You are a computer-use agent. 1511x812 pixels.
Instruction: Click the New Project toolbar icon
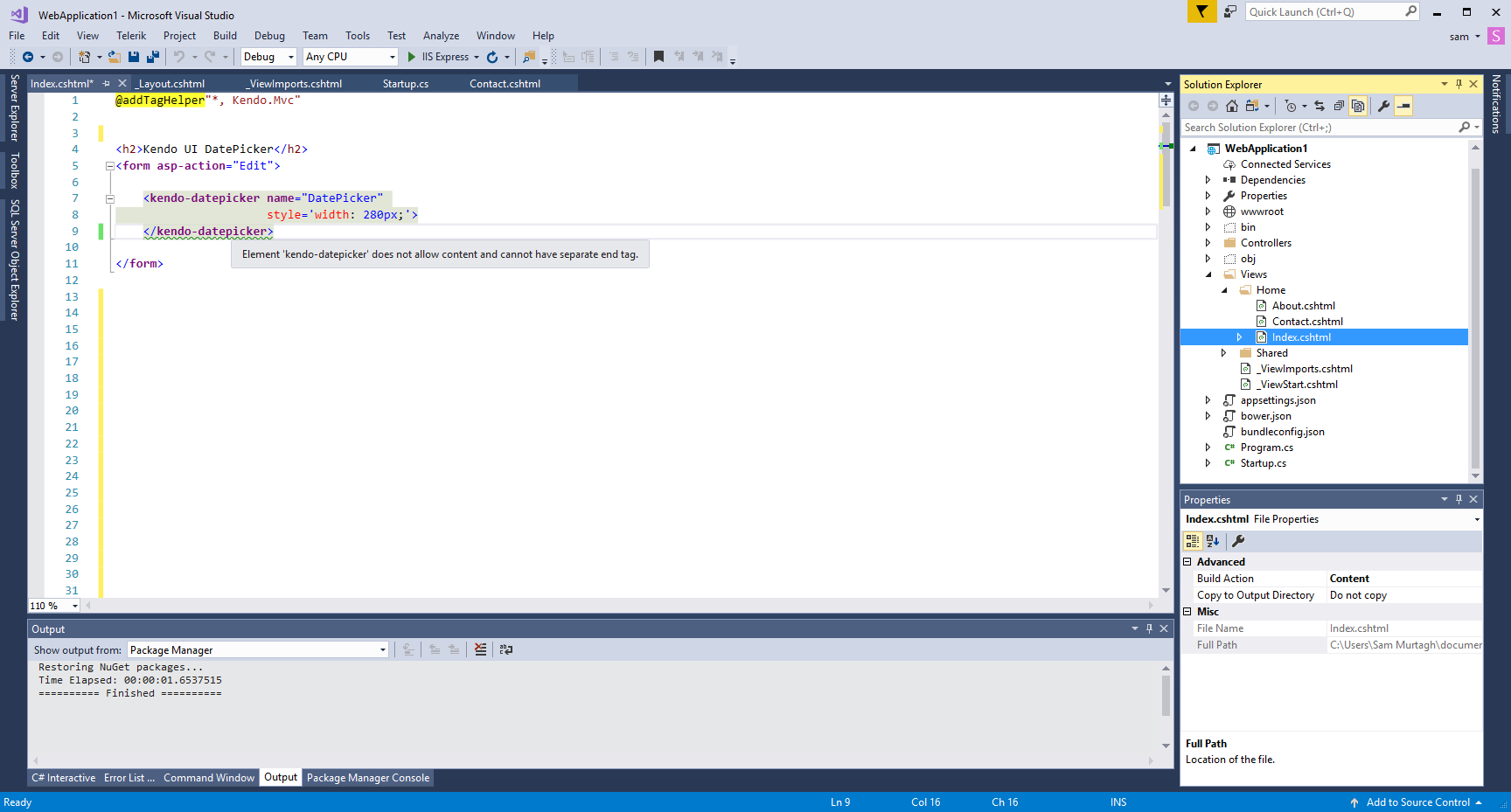[x=84, y=57]
